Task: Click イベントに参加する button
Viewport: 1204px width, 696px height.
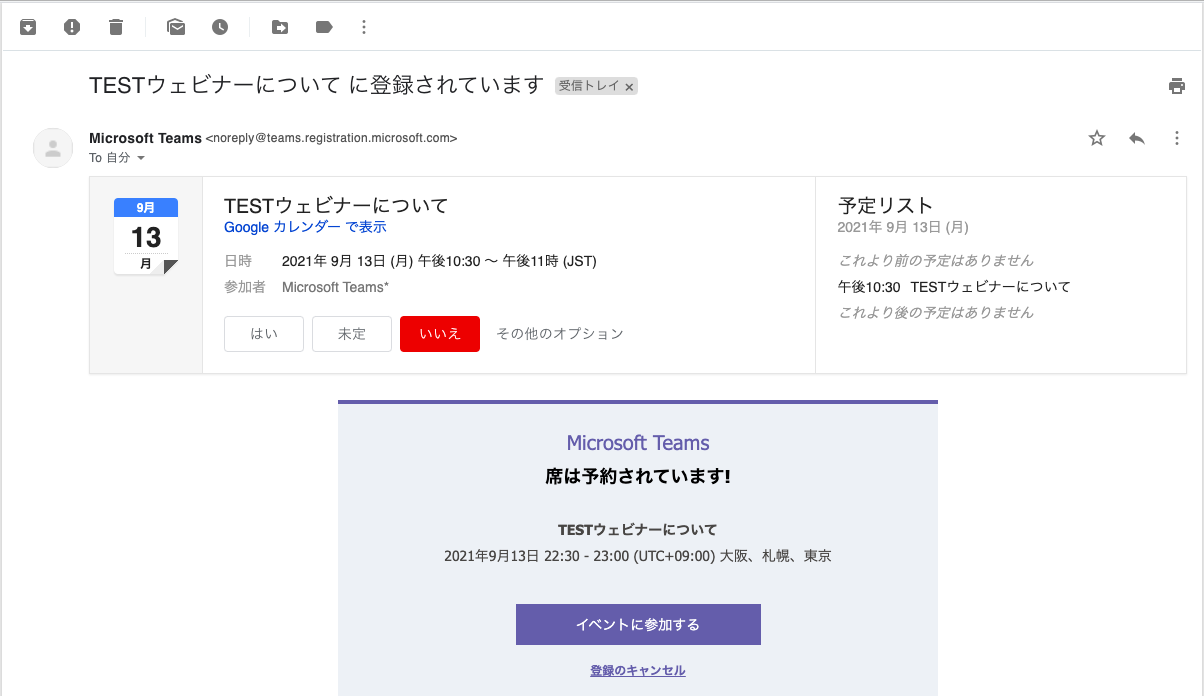Action: point(638,625)
